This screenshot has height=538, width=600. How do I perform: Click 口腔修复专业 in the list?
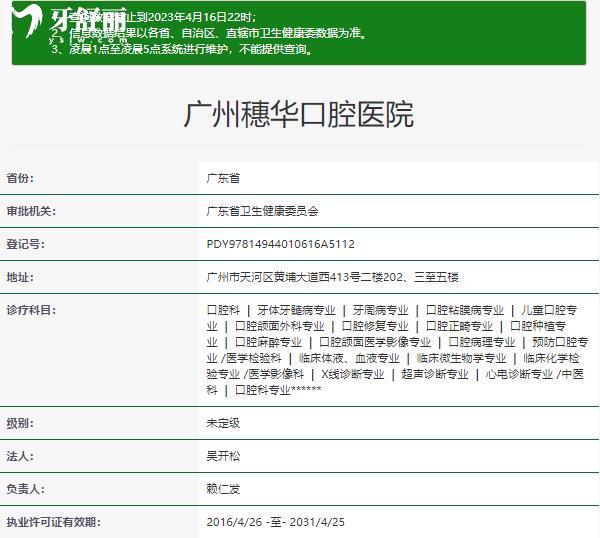coord(375,326)
